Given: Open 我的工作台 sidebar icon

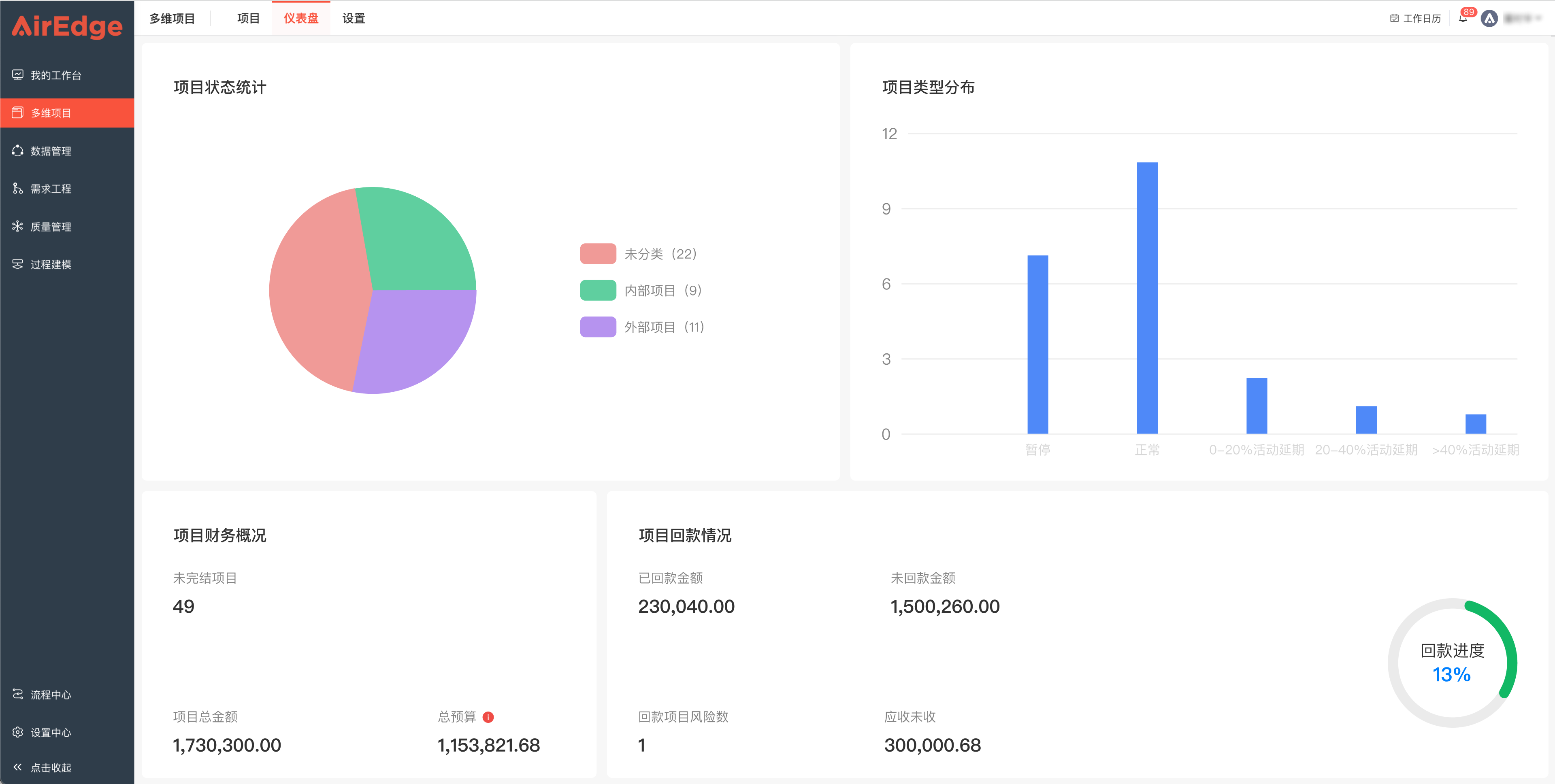Looking at the screenshot, I should click(x=17, y=75).
